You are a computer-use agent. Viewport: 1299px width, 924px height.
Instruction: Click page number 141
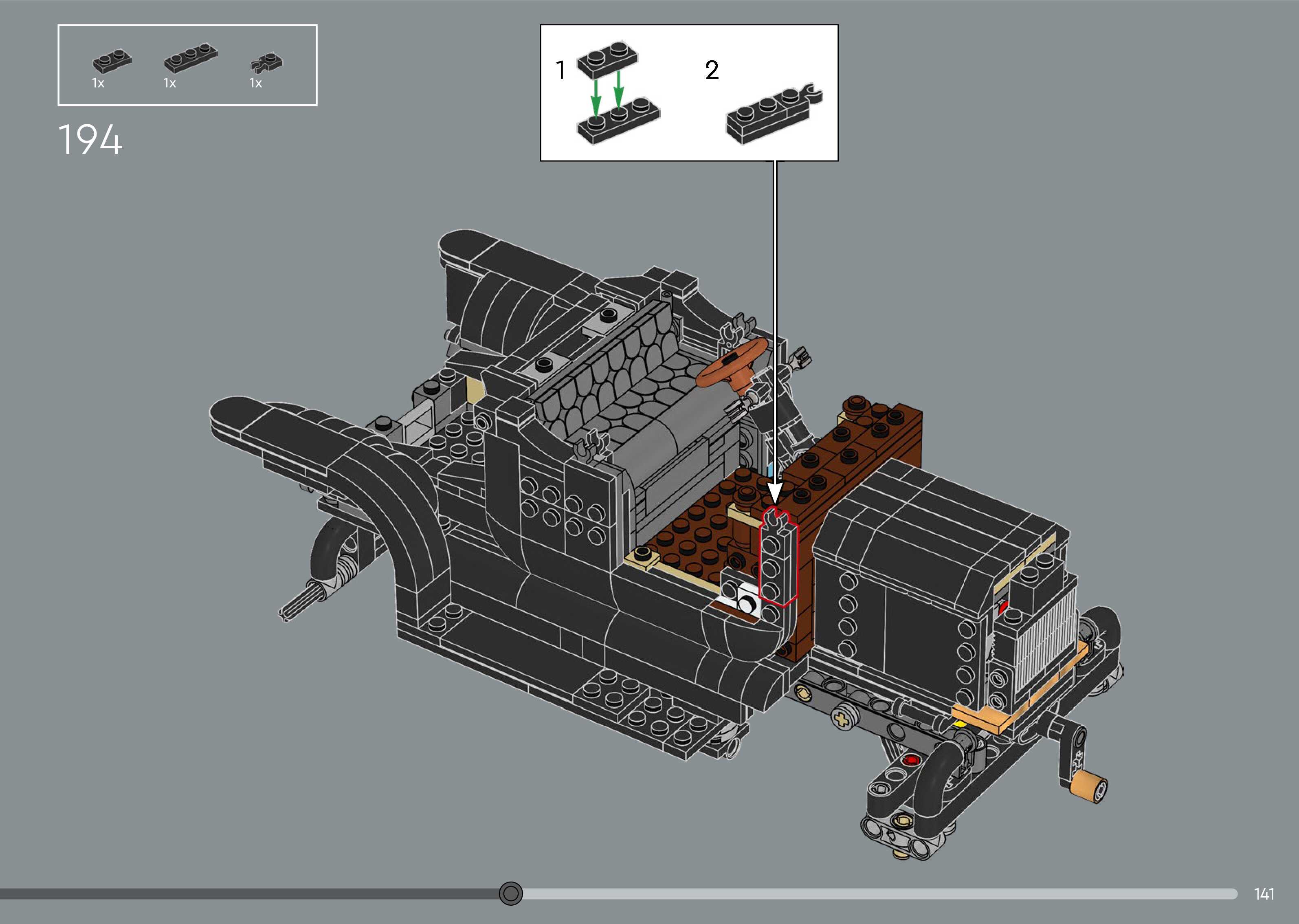point(1264,894)
